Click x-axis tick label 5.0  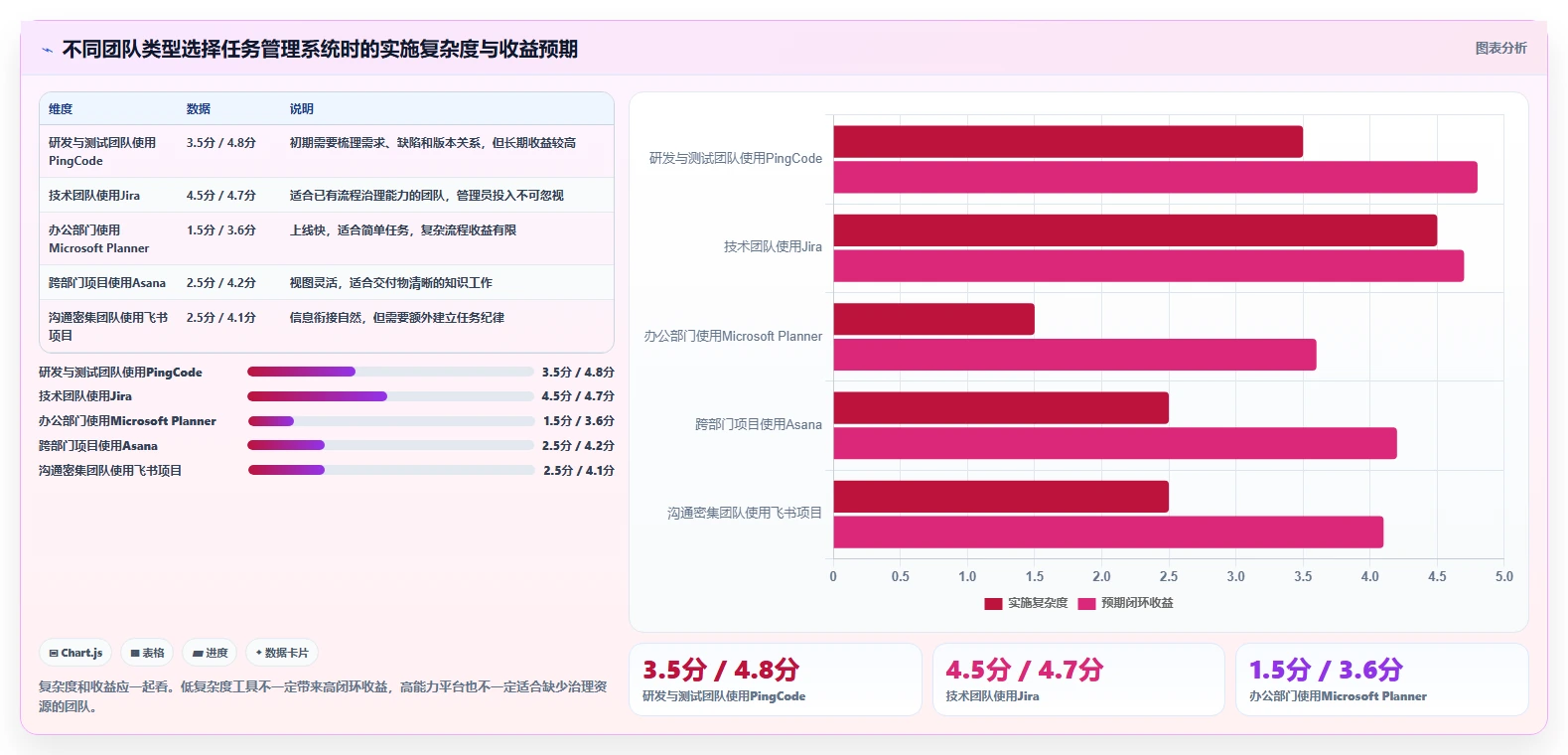[1504, 576]
